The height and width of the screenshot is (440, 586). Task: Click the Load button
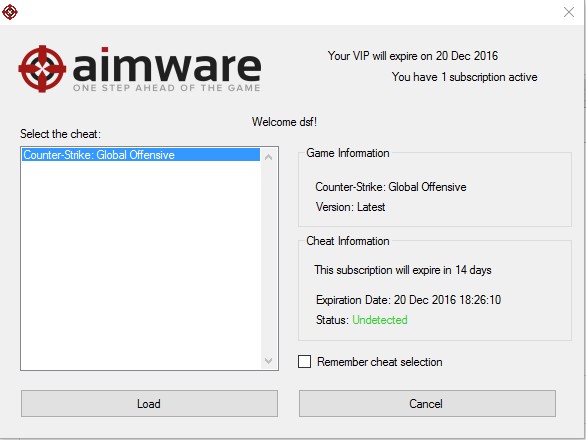tap(149, 403)
